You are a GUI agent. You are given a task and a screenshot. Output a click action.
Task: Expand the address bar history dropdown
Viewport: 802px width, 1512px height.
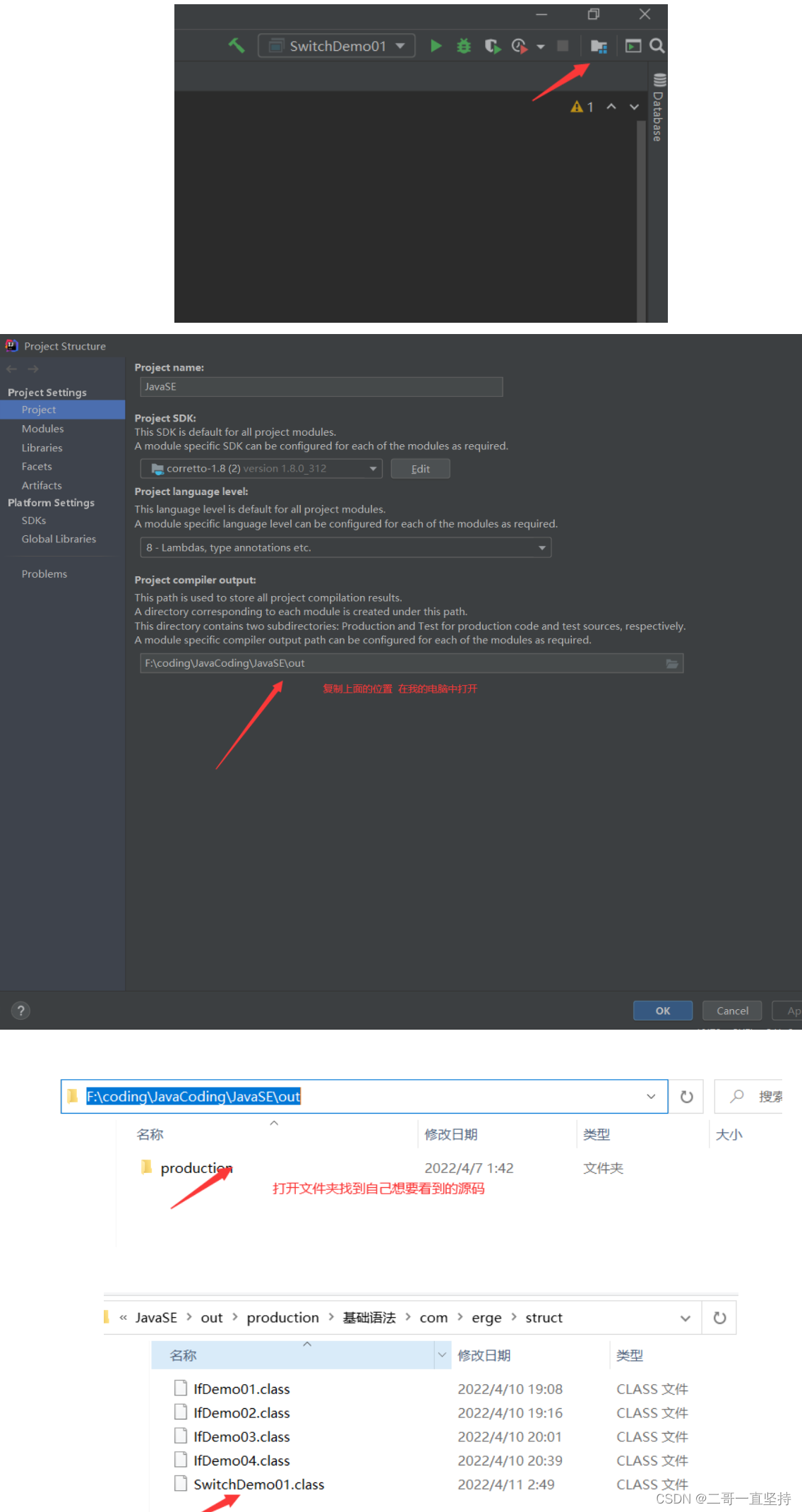pyautogui.click(x=651, y=1096)
